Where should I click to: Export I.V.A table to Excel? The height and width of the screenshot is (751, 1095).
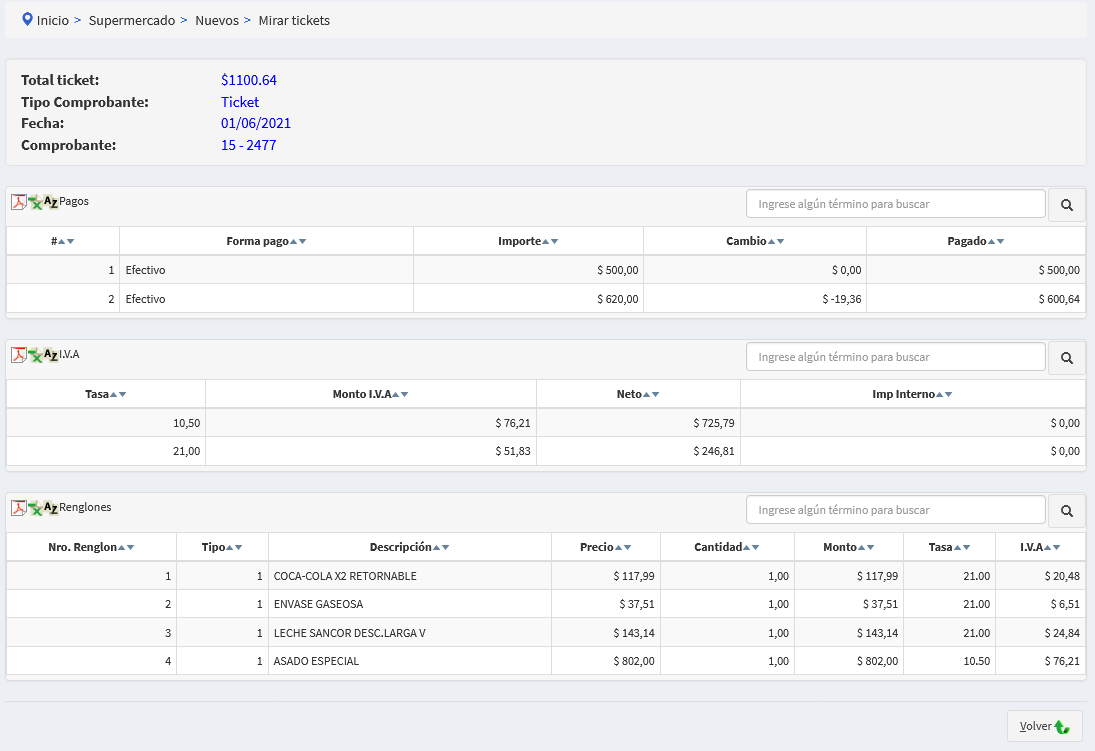click(x=35, y=355)
